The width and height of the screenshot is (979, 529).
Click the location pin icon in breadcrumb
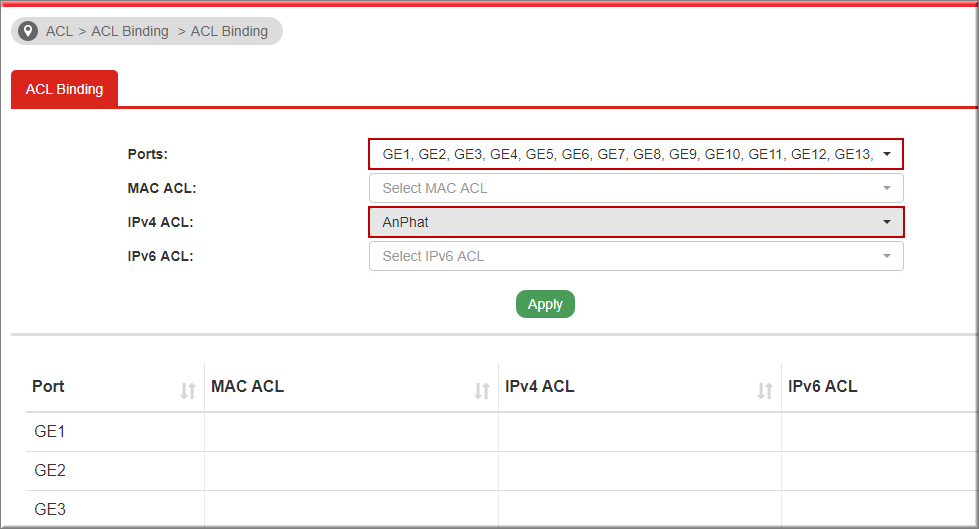point(27,31)
